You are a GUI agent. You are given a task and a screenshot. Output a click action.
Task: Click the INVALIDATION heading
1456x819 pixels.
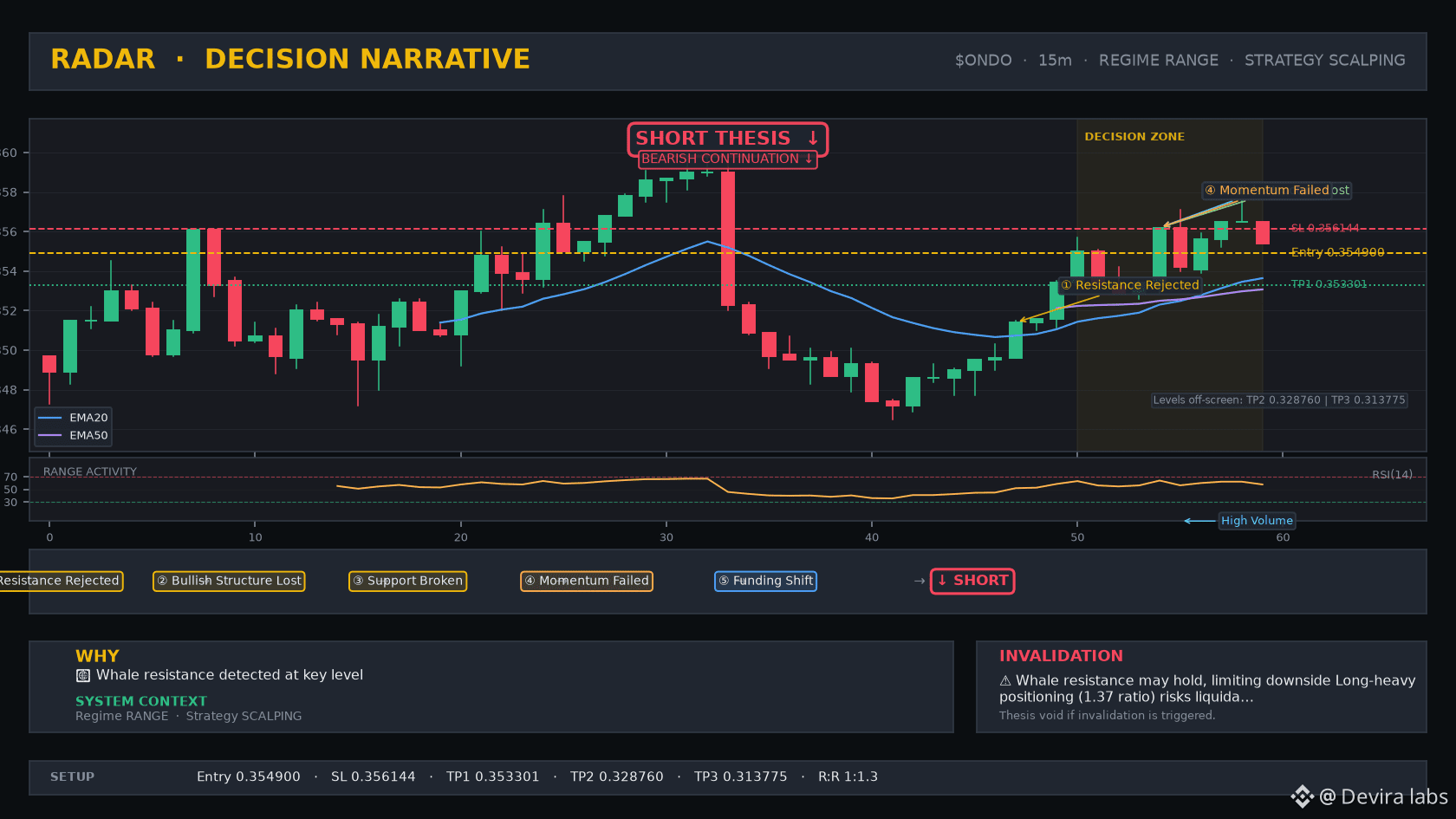click(x=1061, y=656)
